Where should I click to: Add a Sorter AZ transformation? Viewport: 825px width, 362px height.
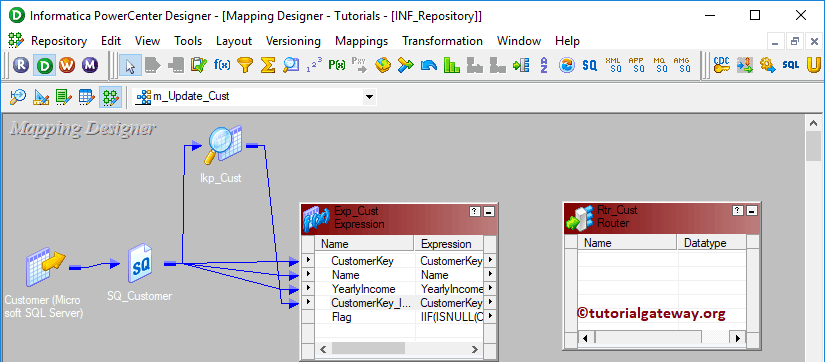(544, 65)
